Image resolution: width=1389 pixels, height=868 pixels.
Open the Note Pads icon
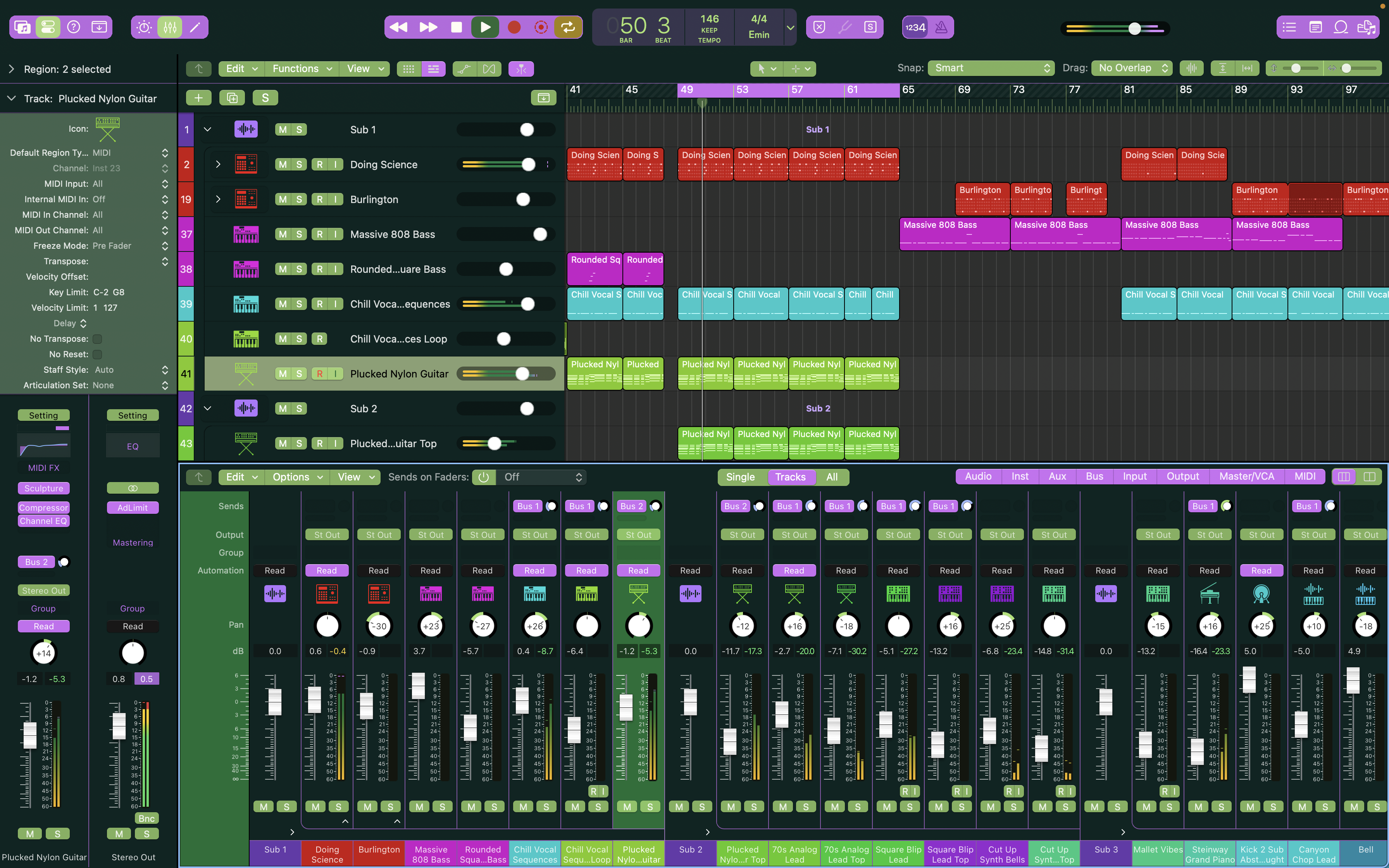tap(1315, 27)
